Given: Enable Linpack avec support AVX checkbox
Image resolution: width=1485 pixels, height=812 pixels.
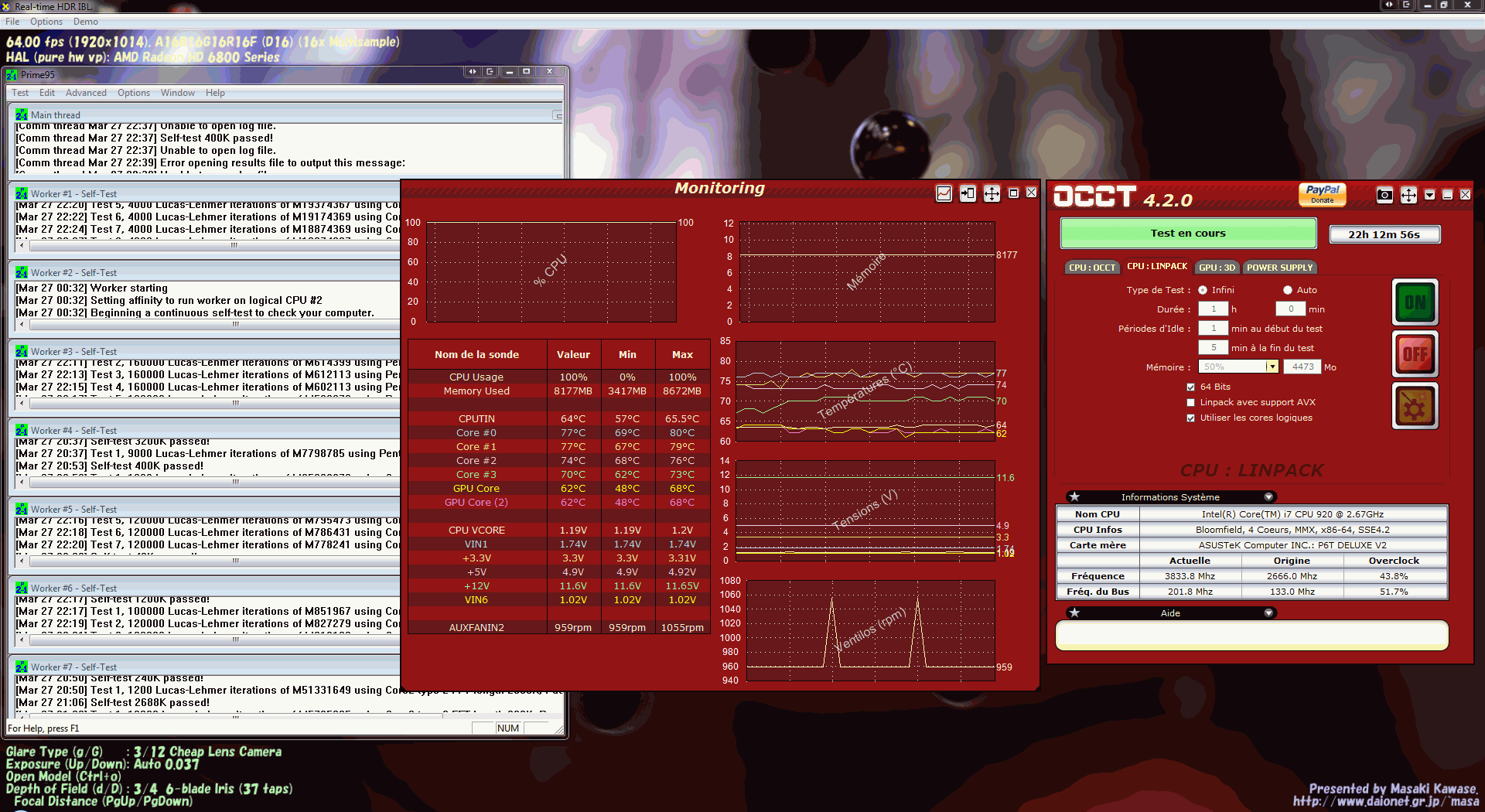Looking at the screenshot, I should [x=1191, y=402].
